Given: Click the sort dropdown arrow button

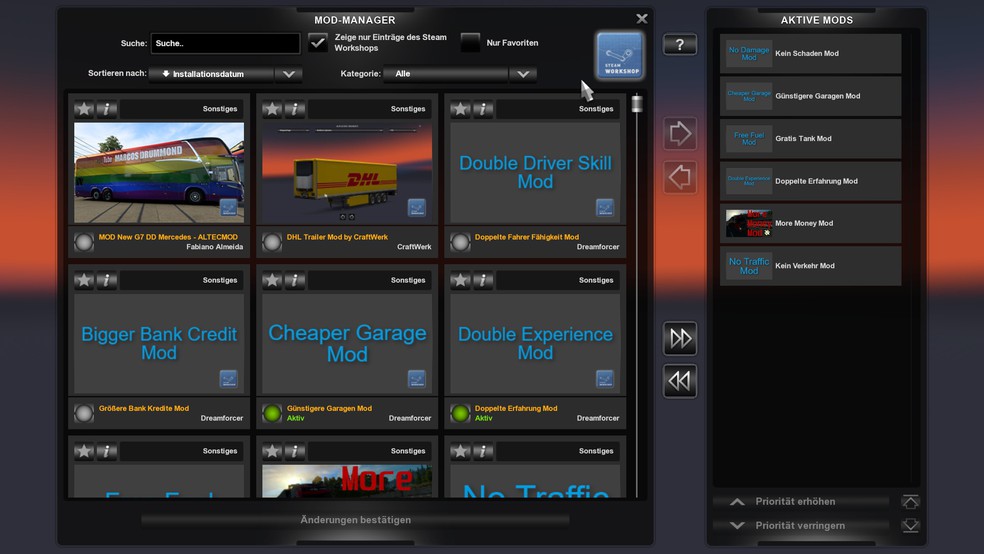Looking at the screenshot, I should tap(289, 74).
